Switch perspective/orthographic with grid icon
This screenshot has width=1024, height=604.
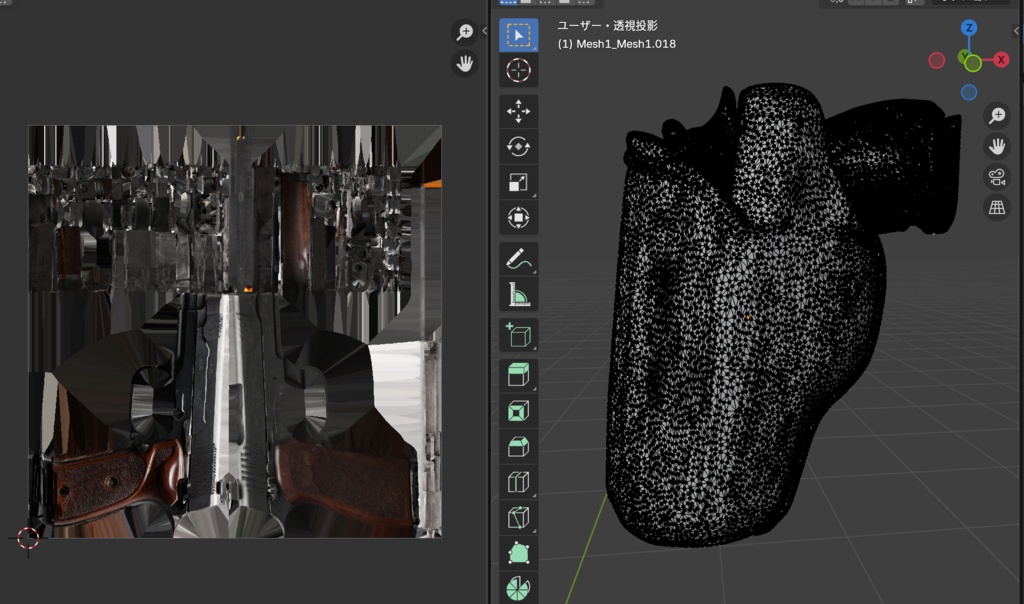tap(997, 208)
